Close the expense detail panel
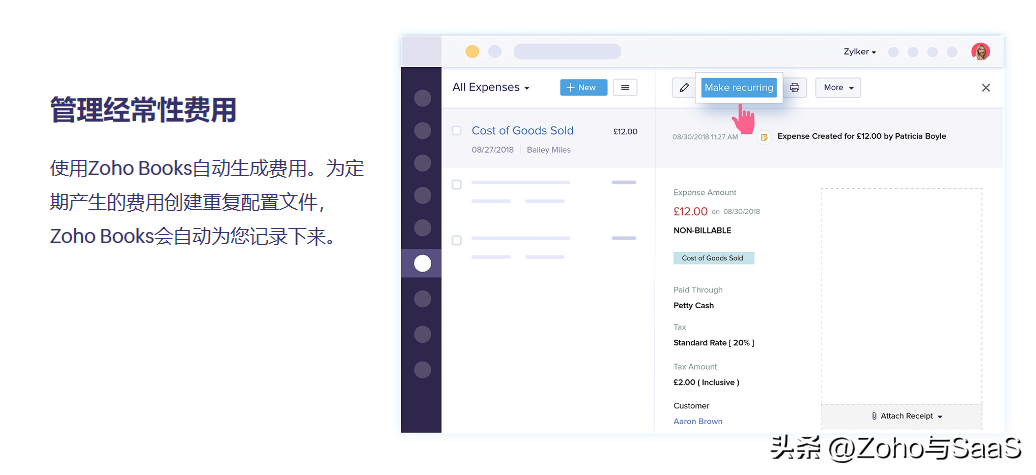The width and height of the screenshot is (1036, 475). click(986, 87)
